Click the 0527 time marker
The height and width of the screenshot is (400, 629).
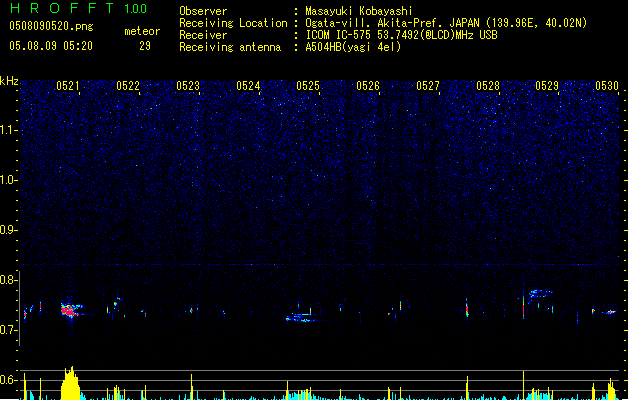coord(428,86)
